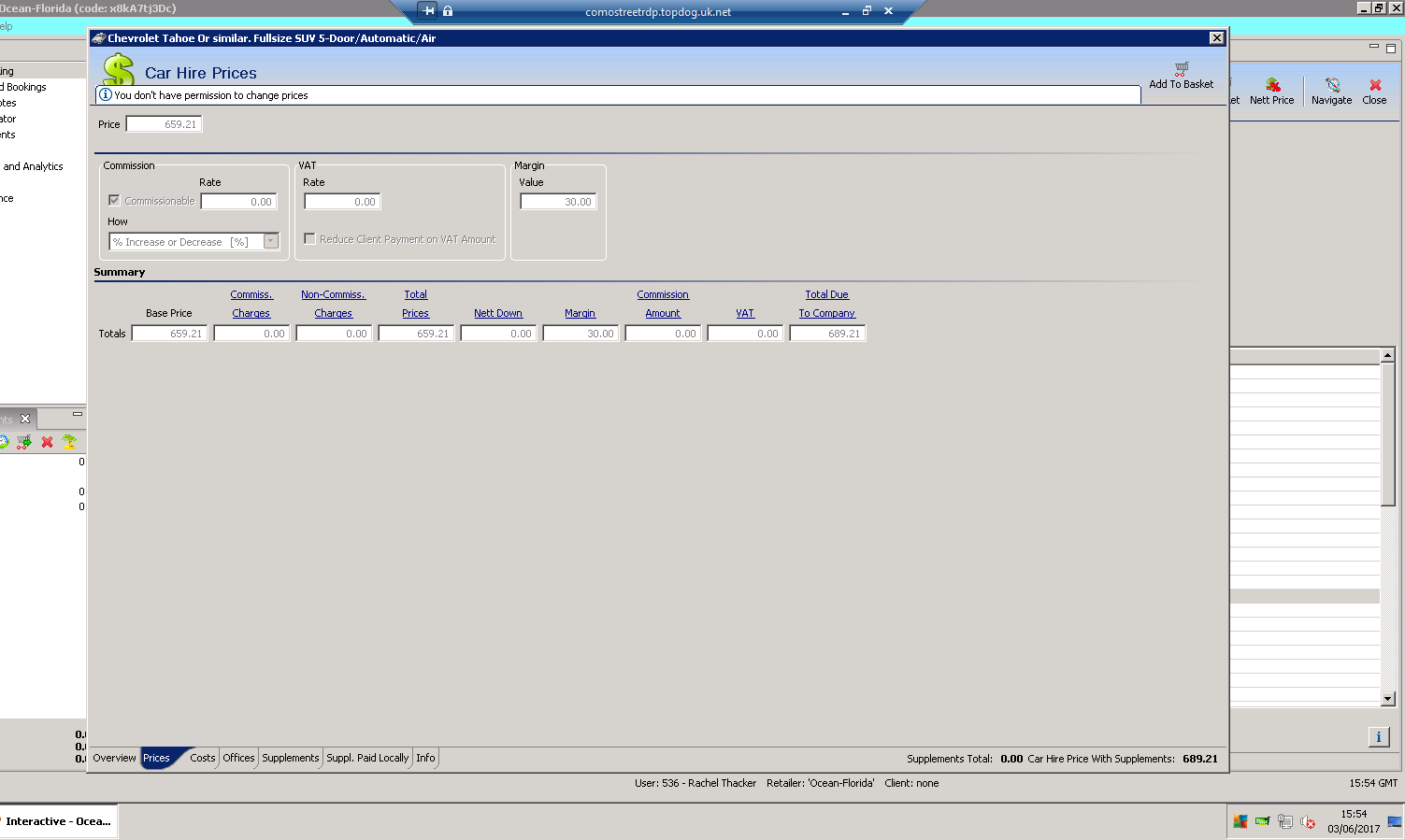Click 'and Analytics' in the left sidebar

click(34, 166)
